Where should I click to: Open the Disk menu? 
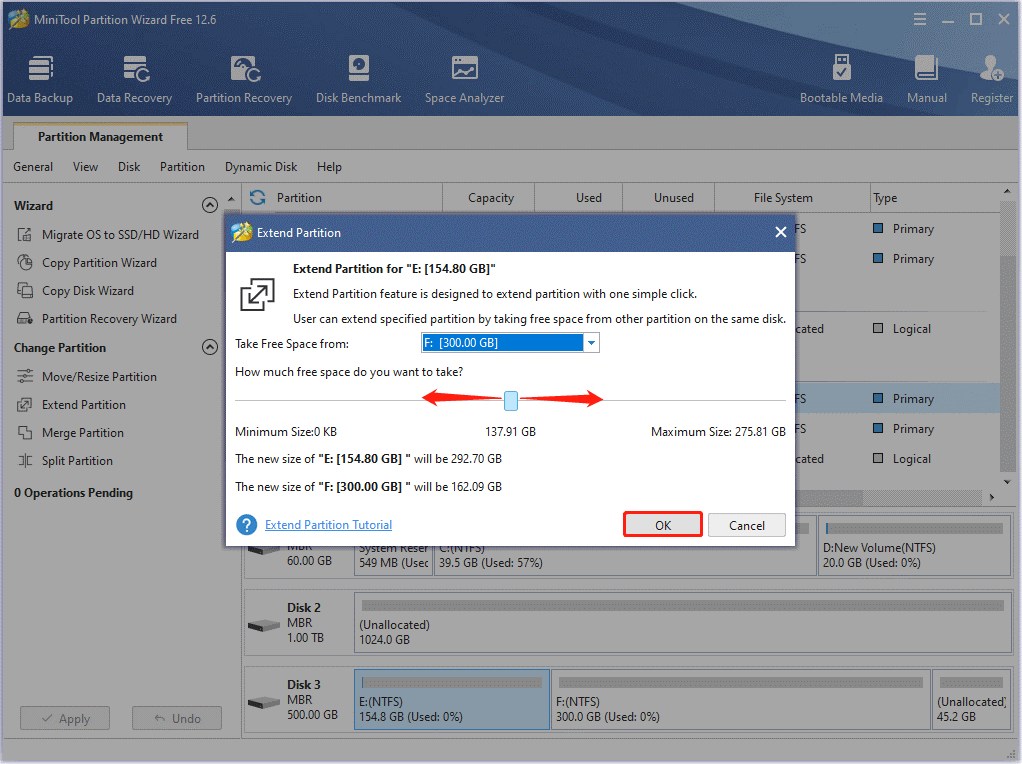(129, 167)
